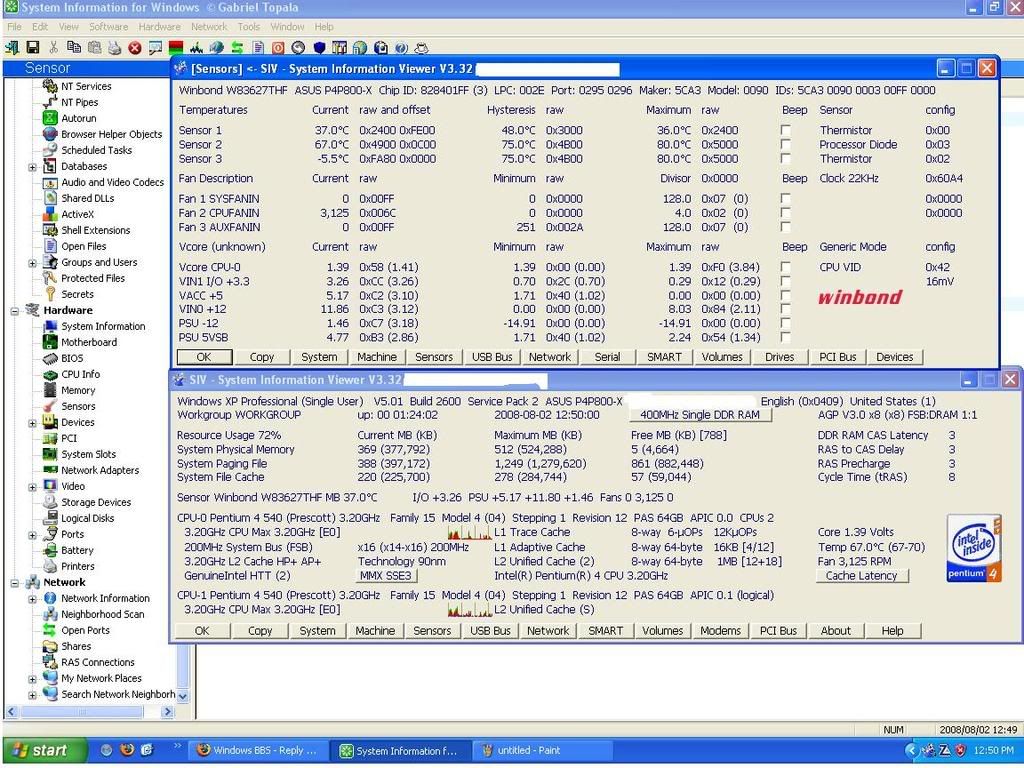
Task: Click the blue question mark help toolbar icon
Action: click(401, 48)
